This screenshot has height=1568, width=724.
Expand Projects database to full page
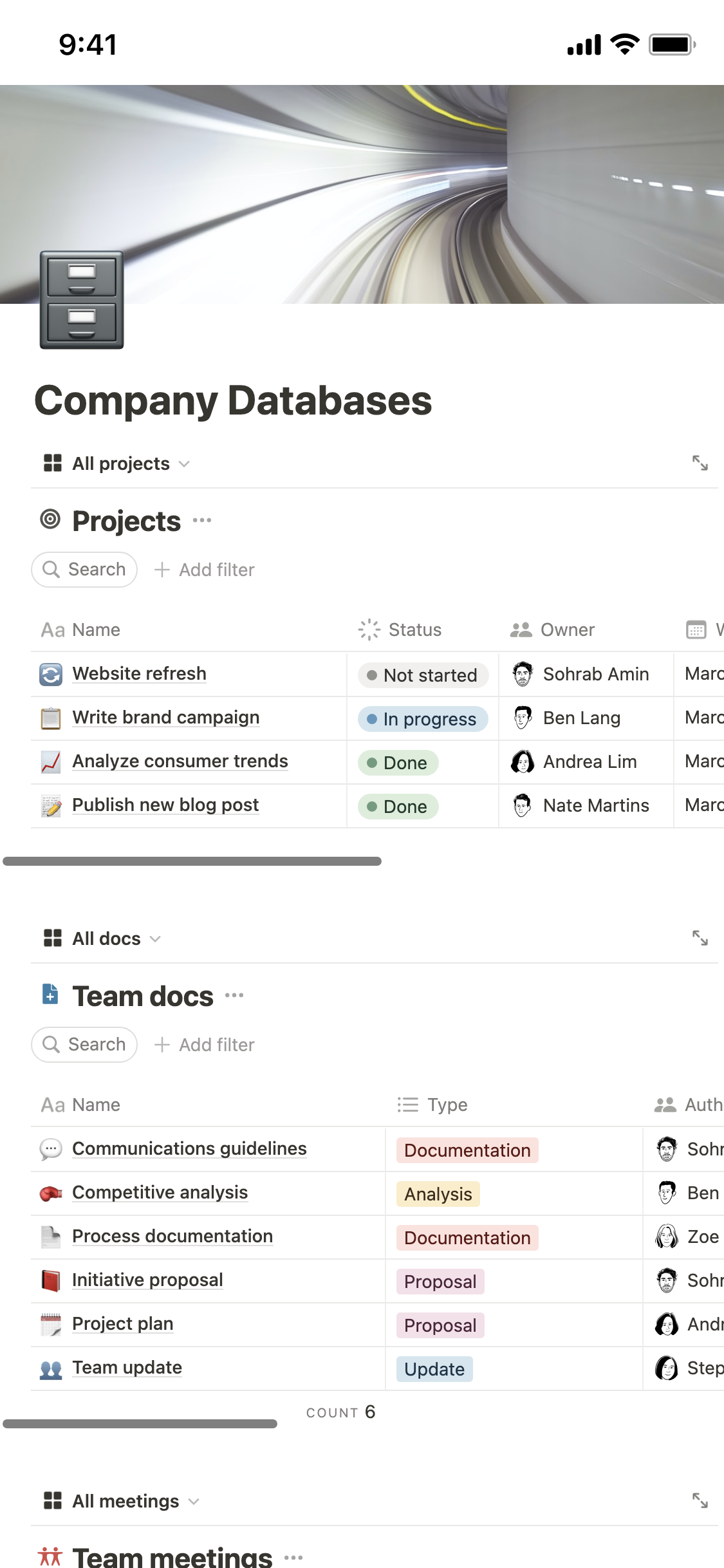click(x=700, y=463)
